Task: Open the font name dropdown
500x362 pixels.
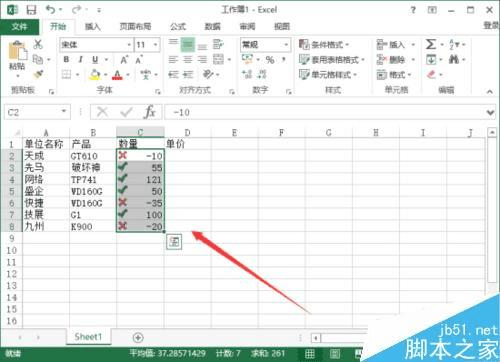Action: pyautogui.click(x=129, y=45)
